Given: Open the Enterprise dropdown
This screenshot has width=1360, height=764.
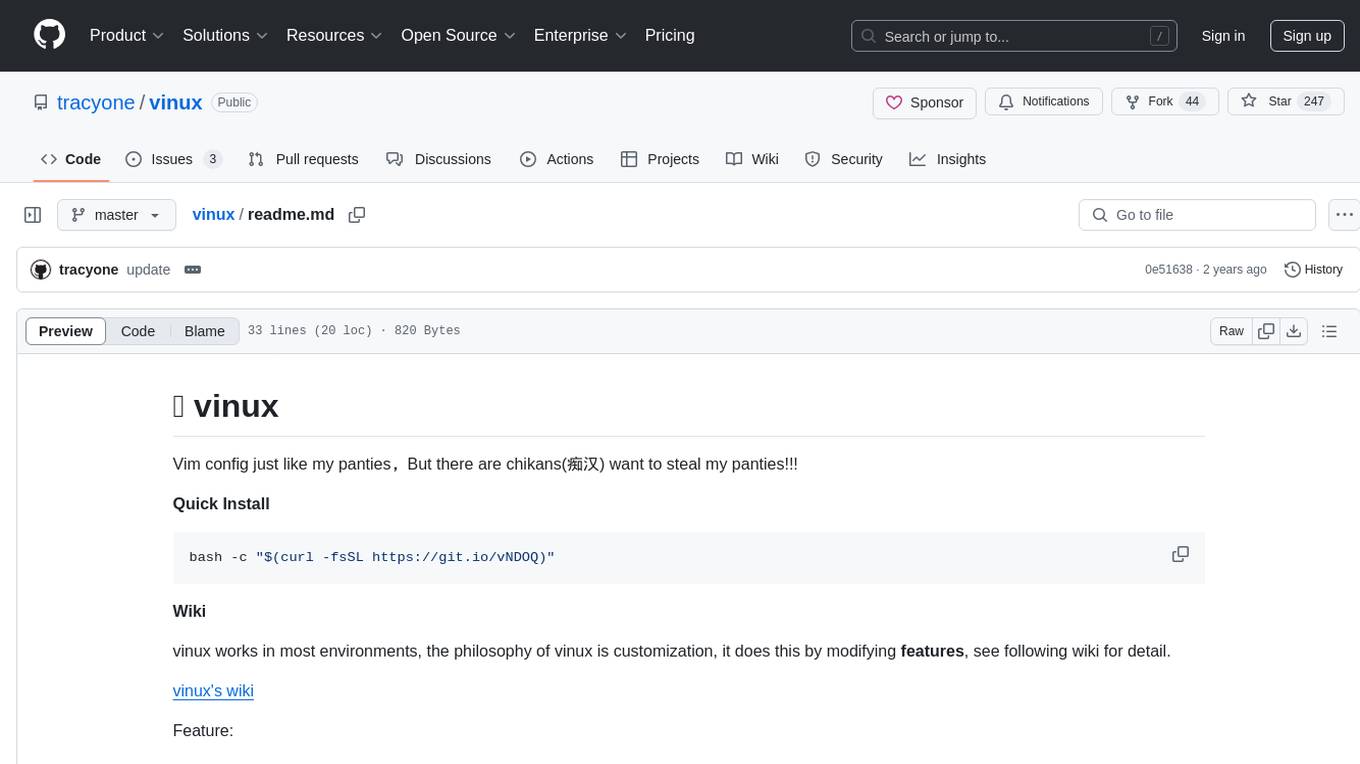Looking at the screenshot, I should click(x=580, y=35).
